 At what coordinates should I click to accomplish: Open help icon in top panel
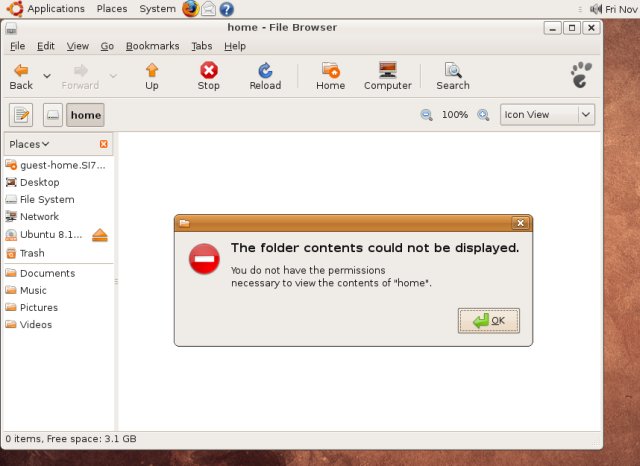227,9
